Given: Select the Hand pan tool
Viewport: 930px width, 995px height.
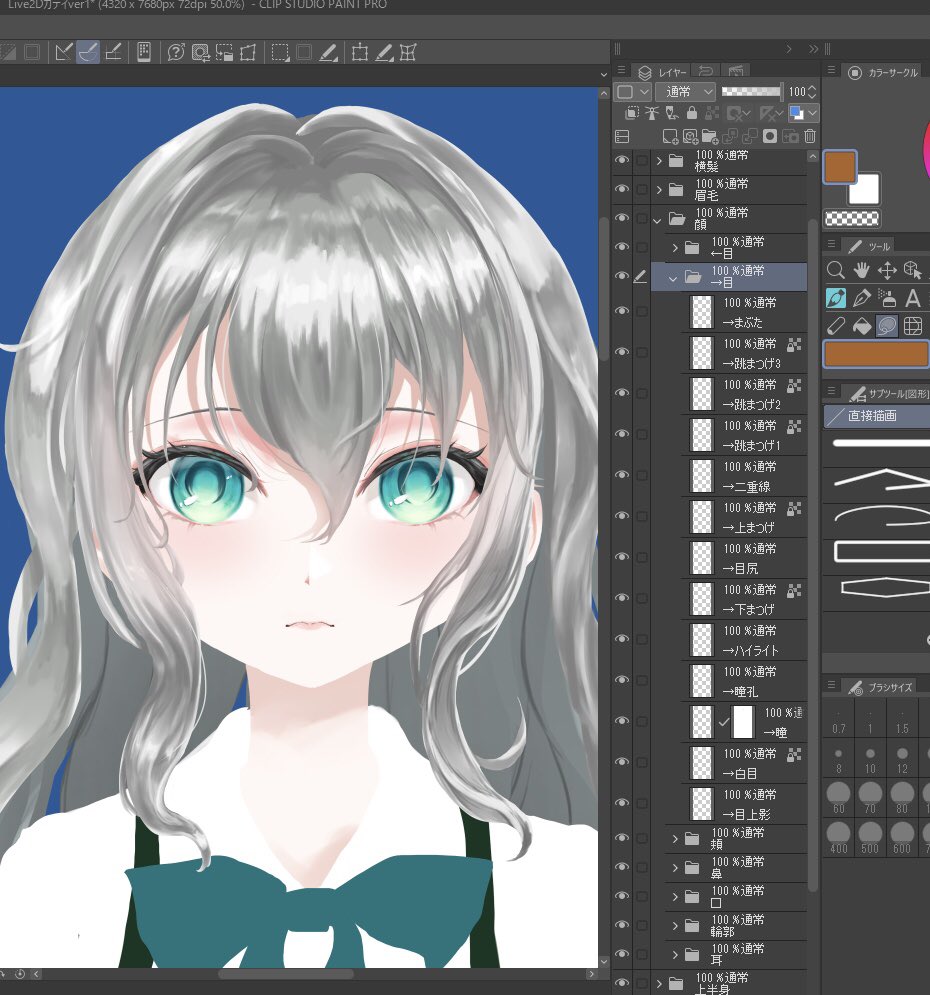Looking at the screenshot, I should click(862, 269).
